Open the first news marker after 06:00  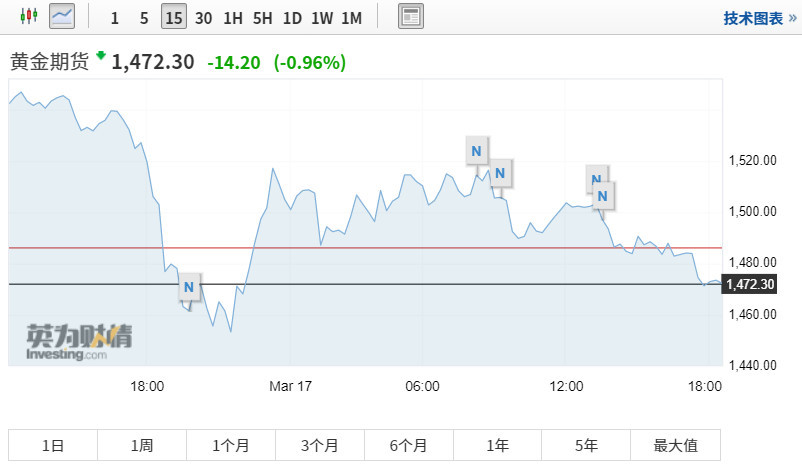[x=477, y=151]
